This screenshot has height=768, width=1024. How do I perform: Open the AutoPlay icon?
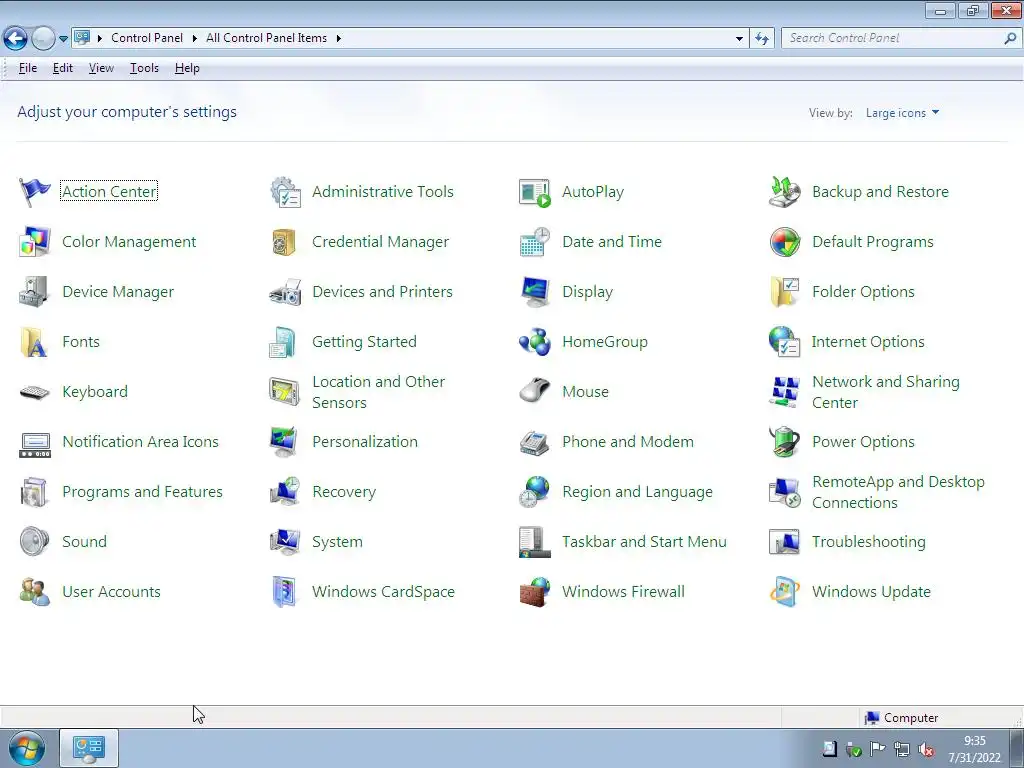[x=535, y=192]
